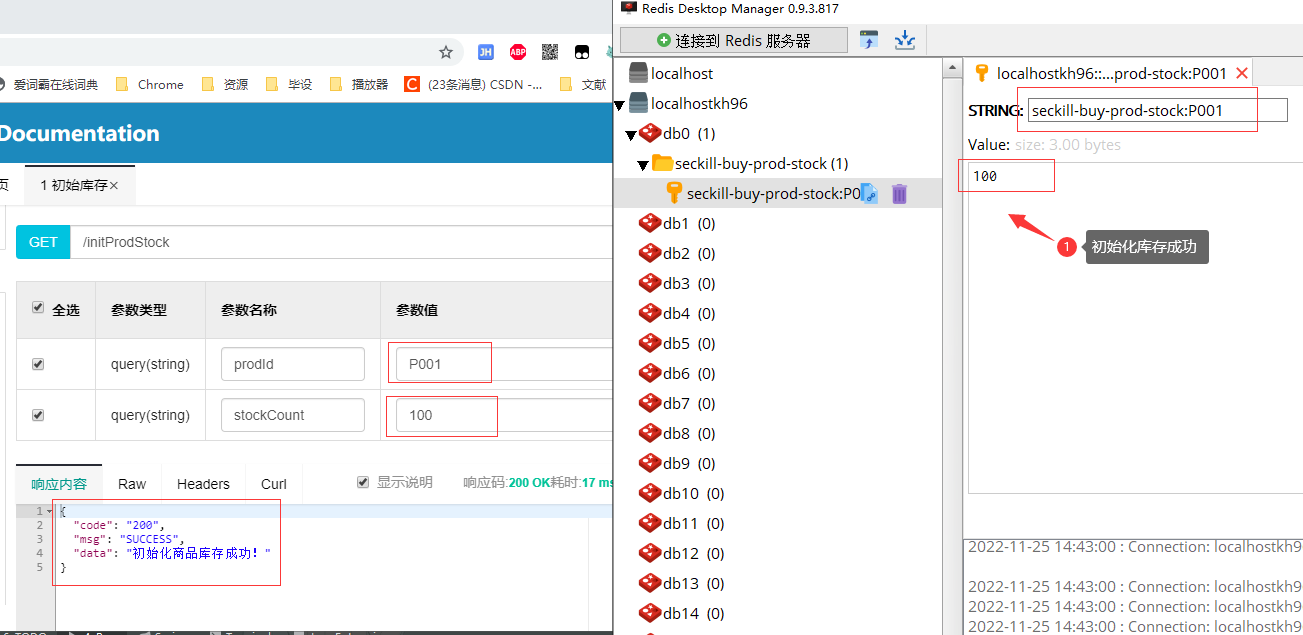Click the localhostkh96 server icon
Screen dimensions: 1303x635
pos(637,103)
